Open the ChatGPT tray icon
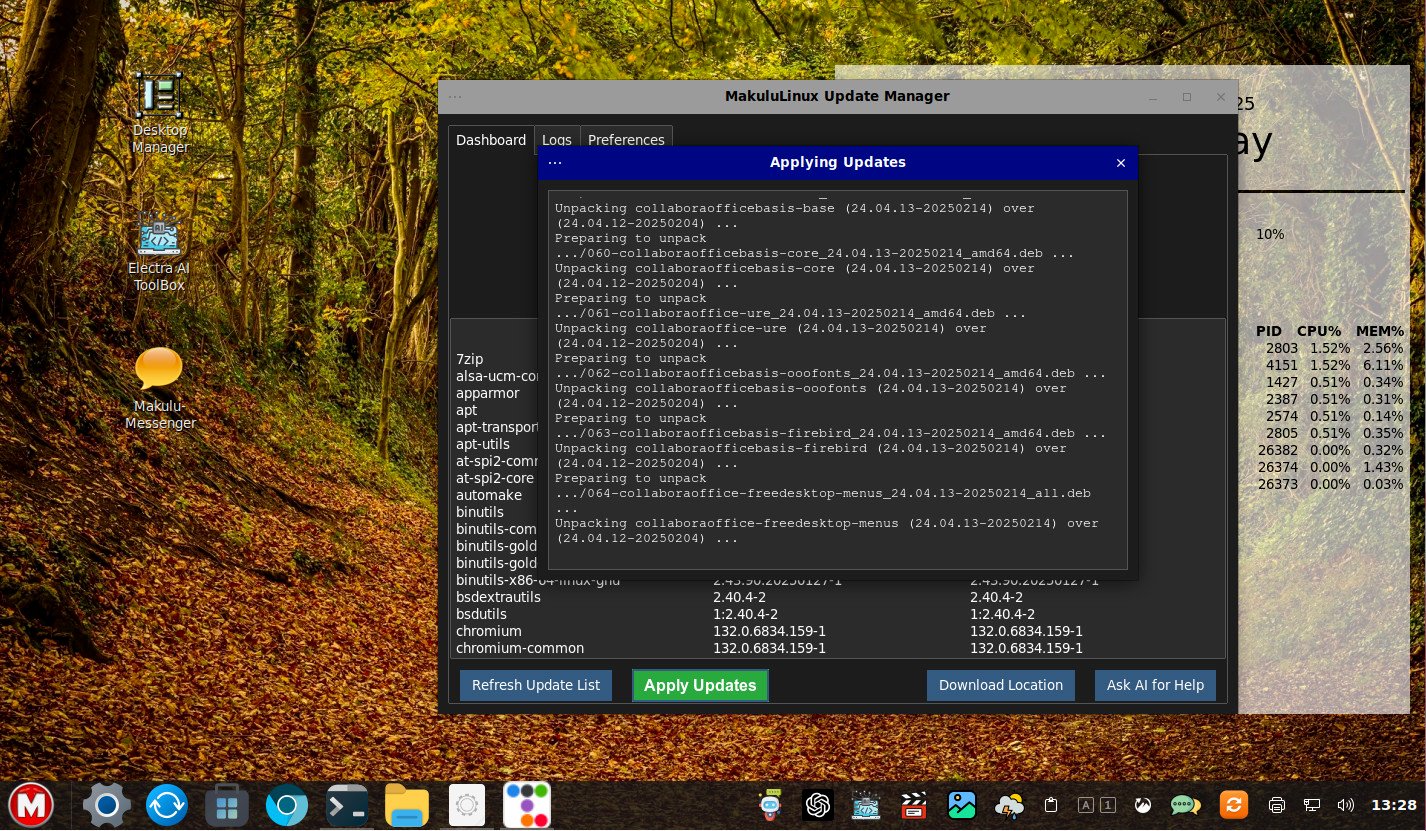The width and height of the screenshot is (1426, 831). point(818,805)
